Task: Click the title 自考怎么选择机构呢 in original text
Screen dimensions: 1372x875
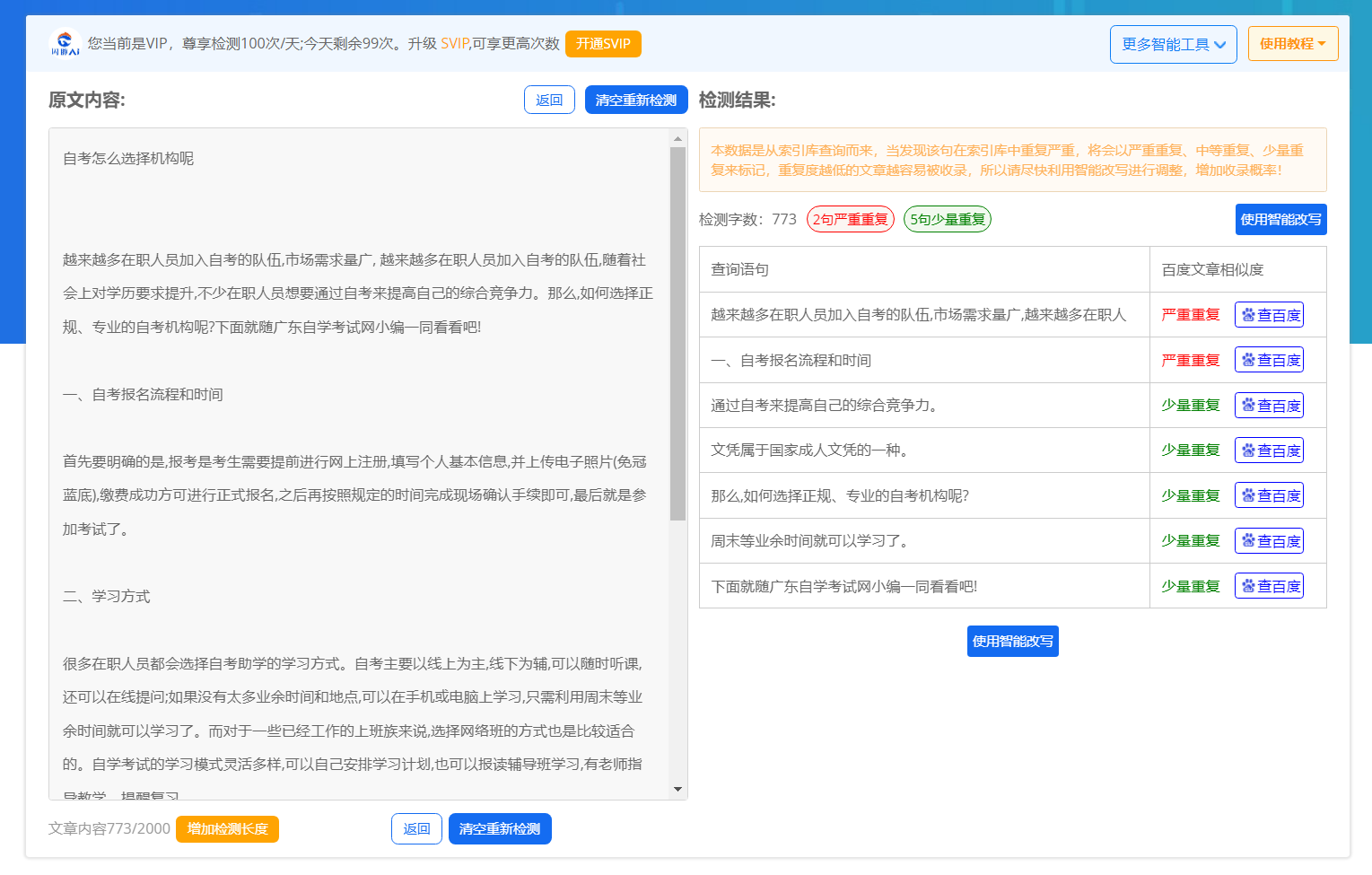Action: tap(128, 159)
